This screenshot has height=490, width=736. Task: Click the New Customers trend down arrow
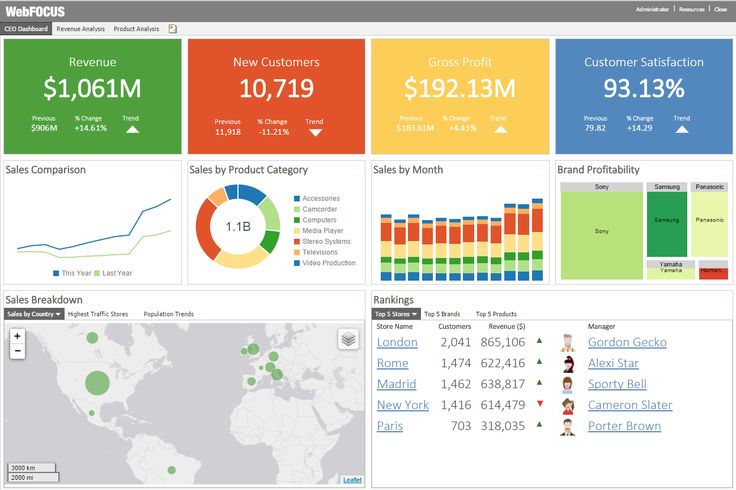click(315, 131)
